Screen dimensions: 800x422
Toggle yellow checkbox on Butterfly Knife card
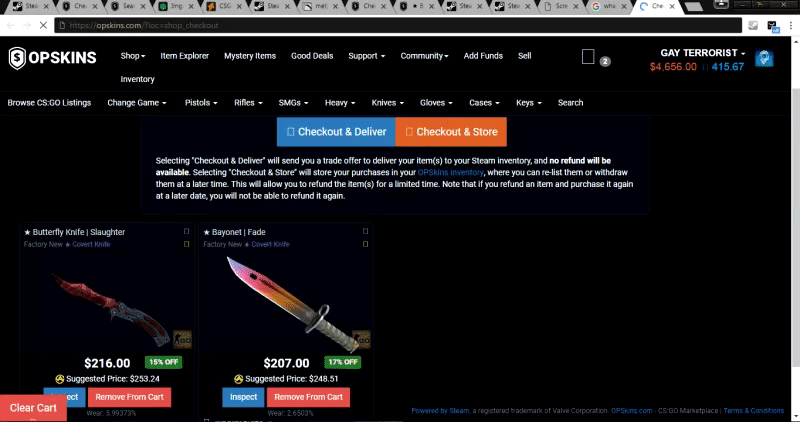pyautogui.click(x=186, y=244)
